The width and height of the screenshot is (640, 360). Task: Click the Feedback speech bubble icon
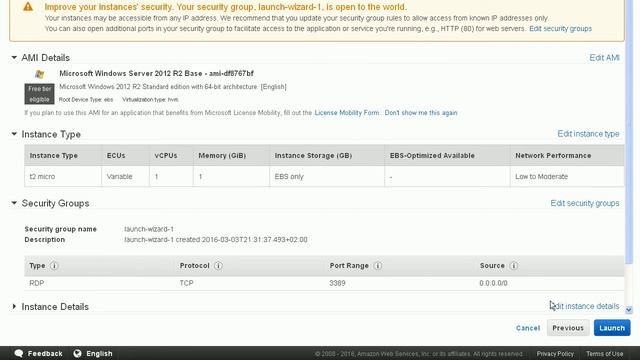19,353
